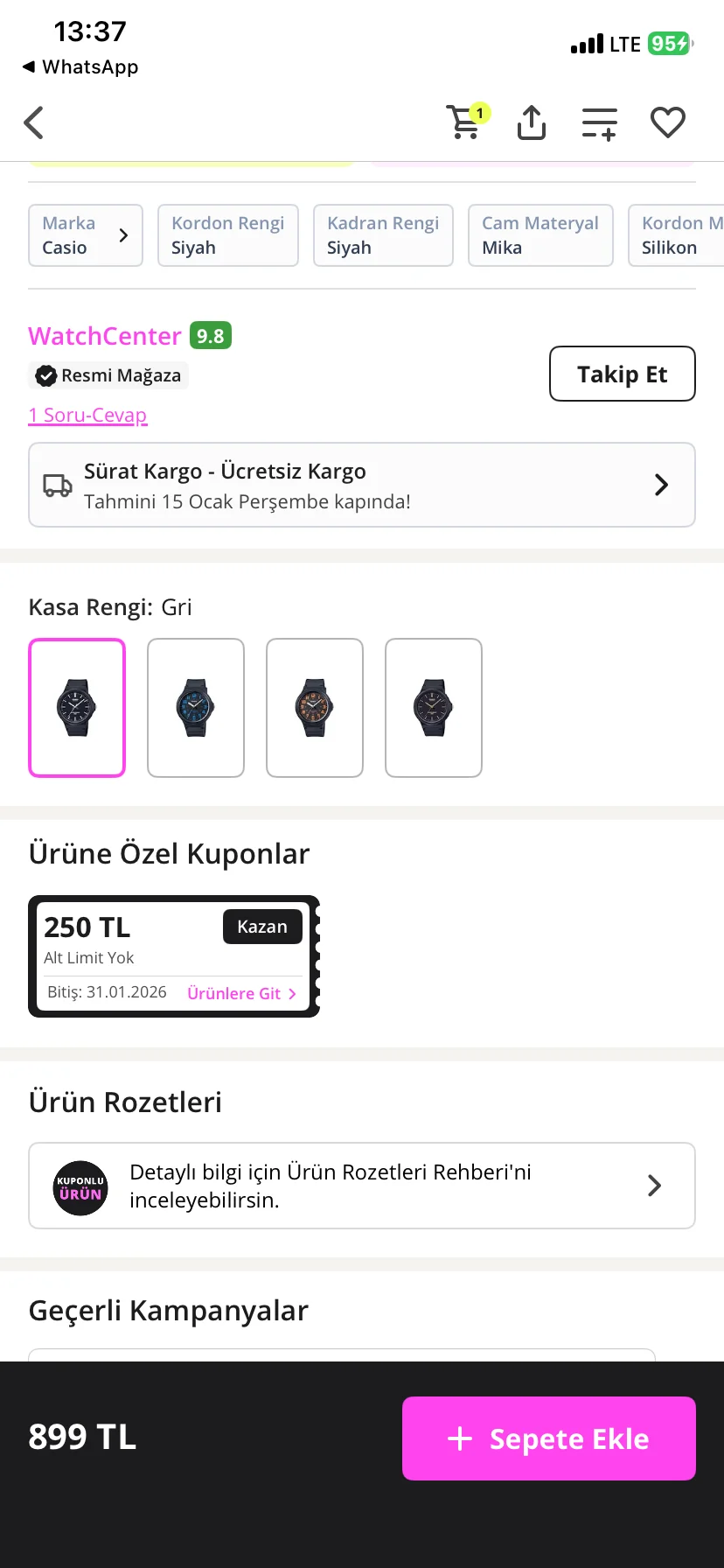Open the Ürün Rozetleri guide chevron
This screenshot has height=1568, width=724.
coord(654,1186)
